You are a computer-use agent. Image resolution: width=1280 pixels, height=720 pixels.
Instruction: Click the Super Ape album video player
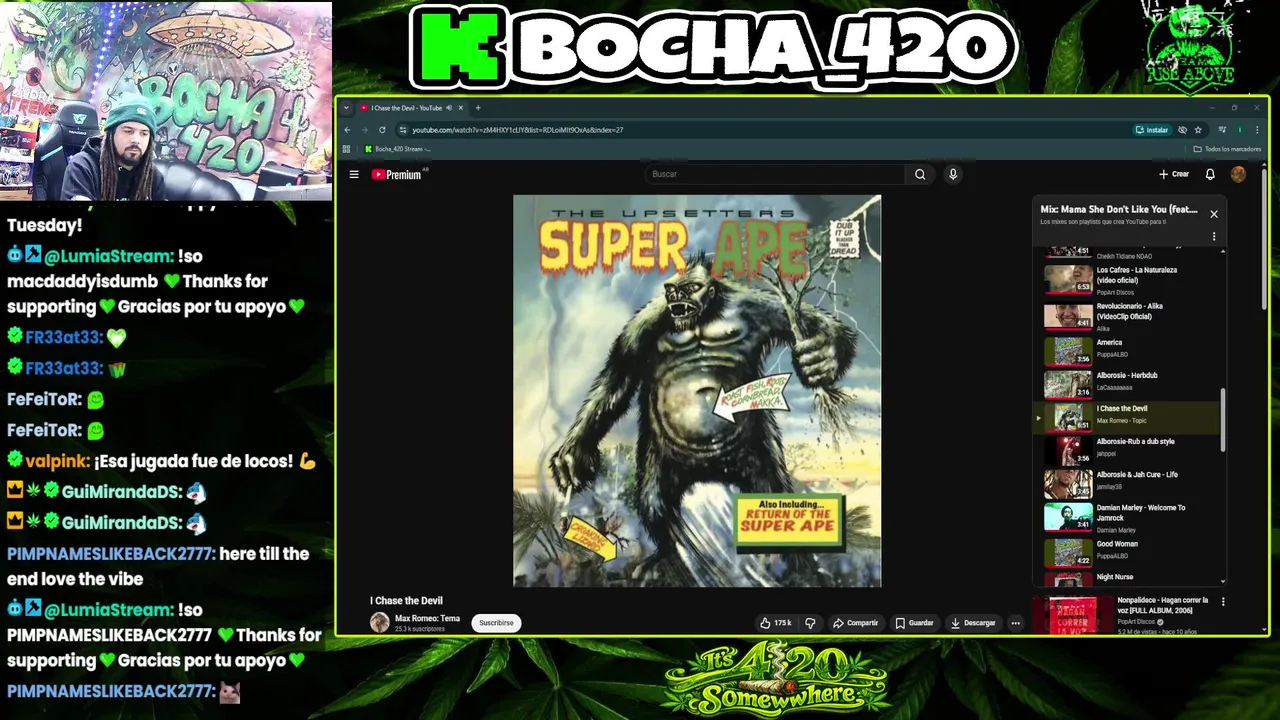697,391
